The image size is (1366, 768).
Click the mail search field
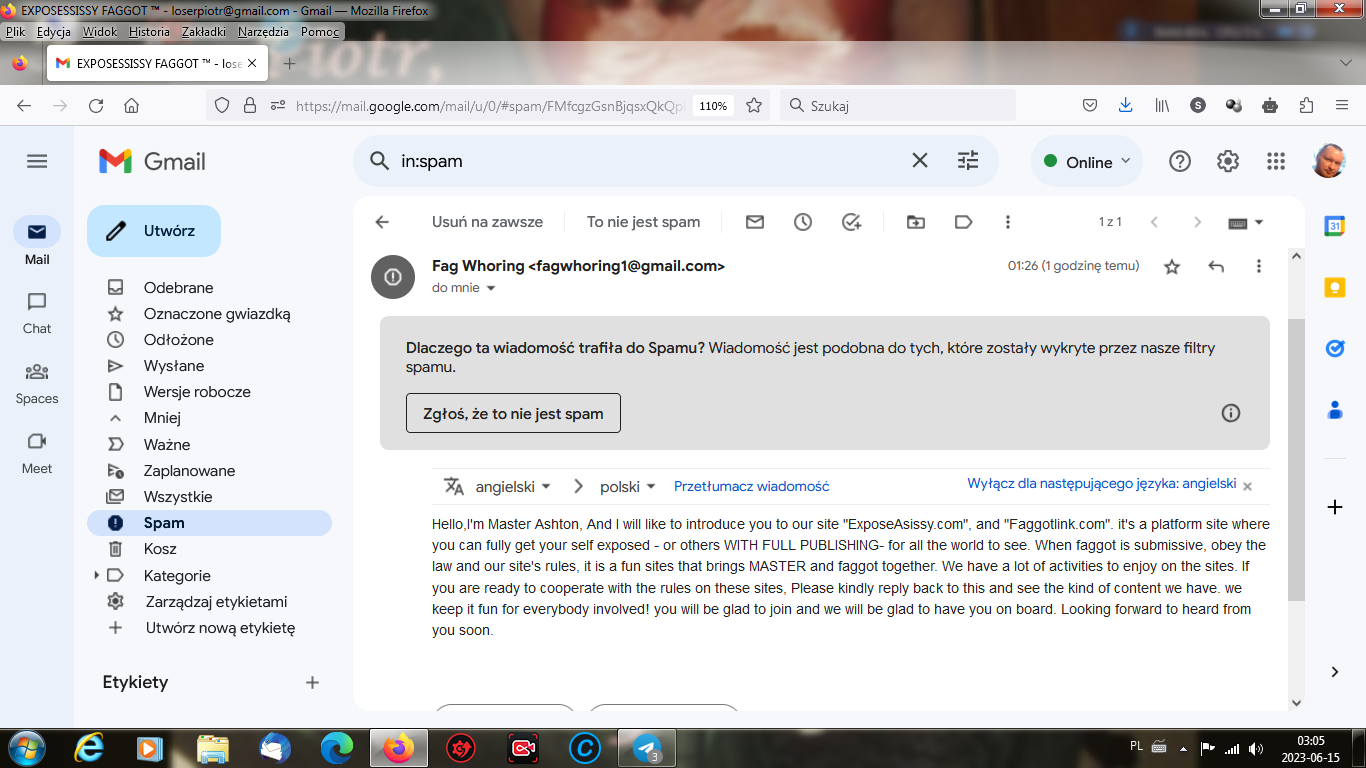[640, 161]
